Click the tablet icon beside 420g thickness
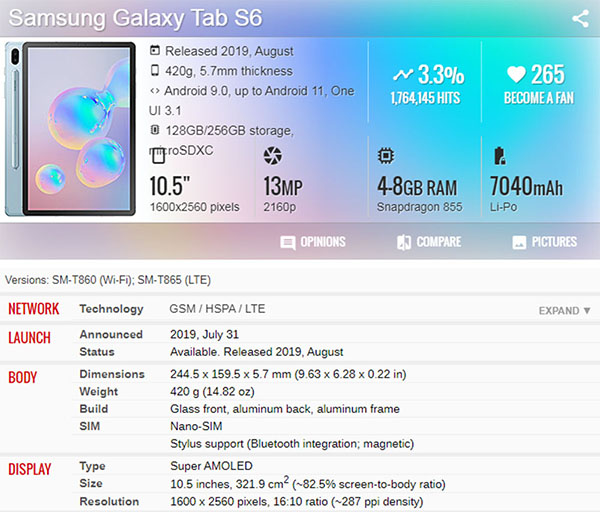Screen dimensions: 600x512 155,70
